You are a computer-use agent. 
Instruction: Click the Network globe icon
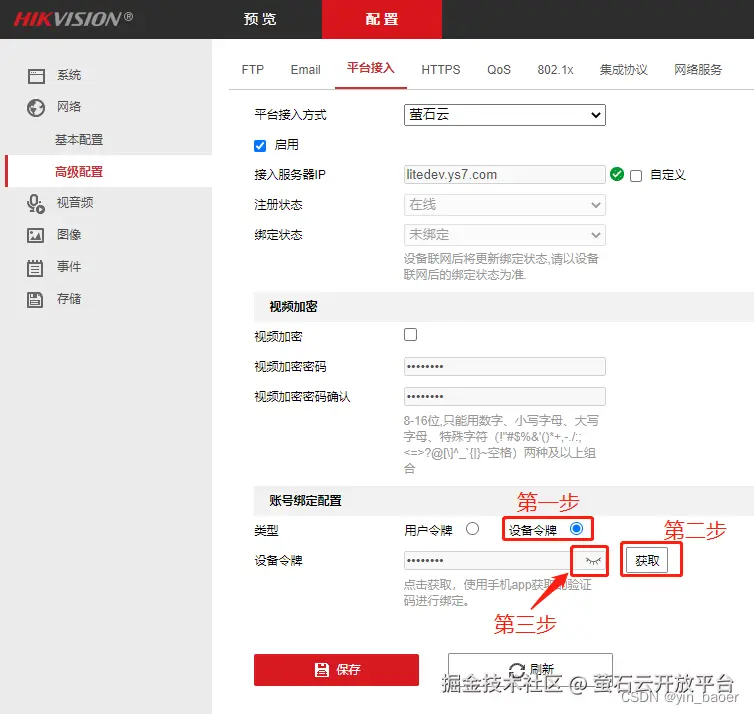tap(36, 108)
